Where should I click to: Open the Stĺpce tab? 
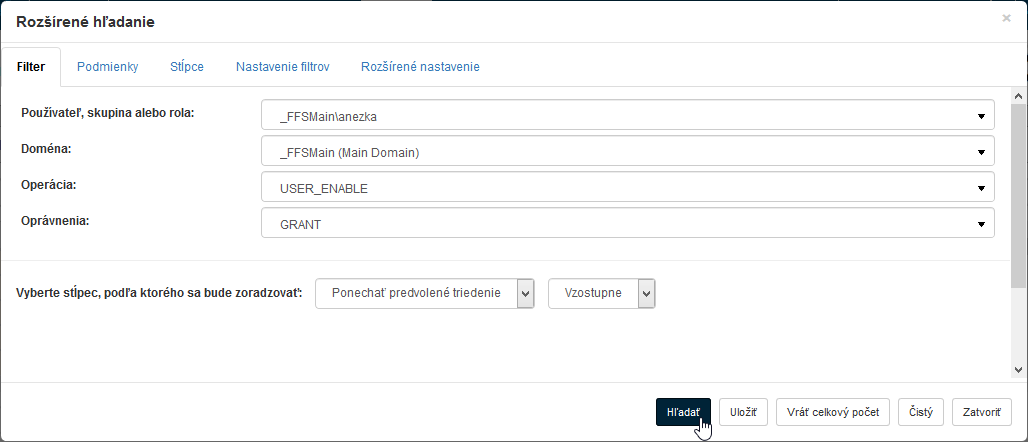pos(187,67)
